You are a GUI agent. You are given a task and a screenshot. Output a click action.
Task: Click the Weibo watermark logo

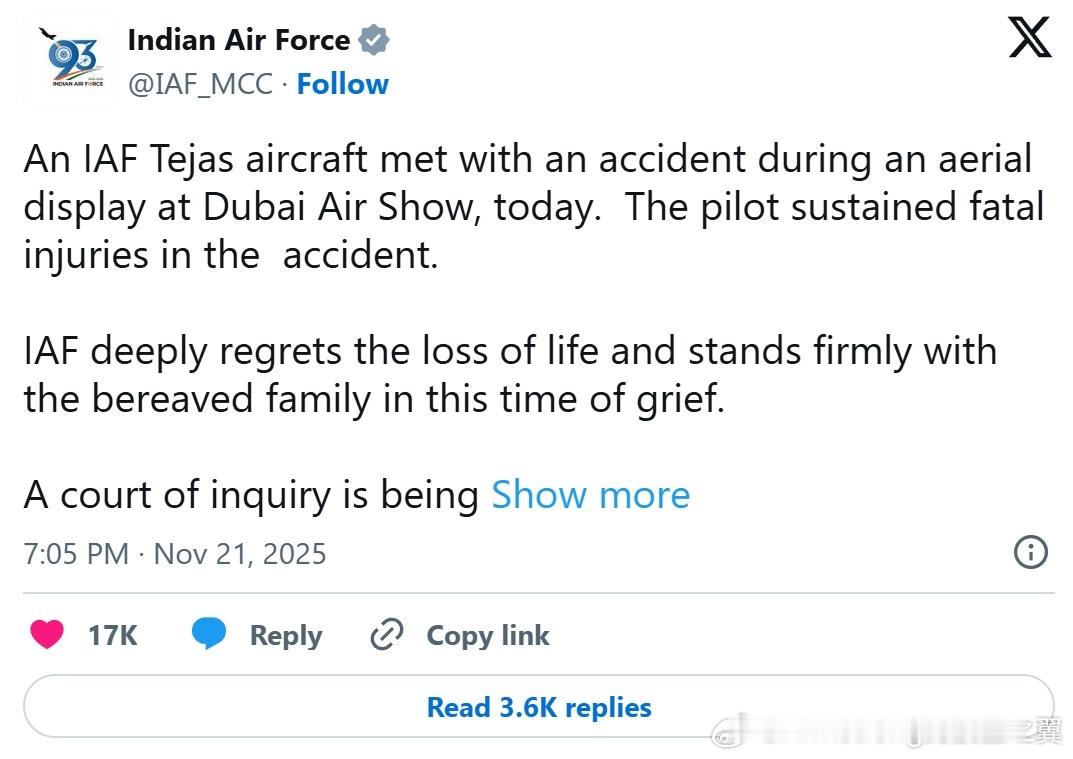pyautogui.click(x=727, y=737)
